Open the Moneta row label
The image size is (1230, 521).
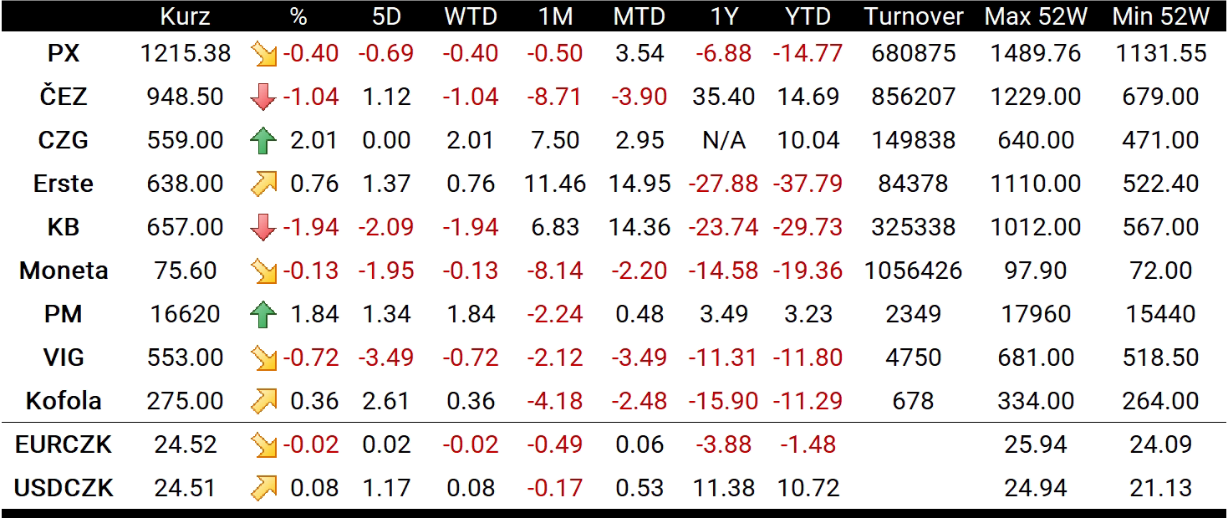[x=64, y=271]
